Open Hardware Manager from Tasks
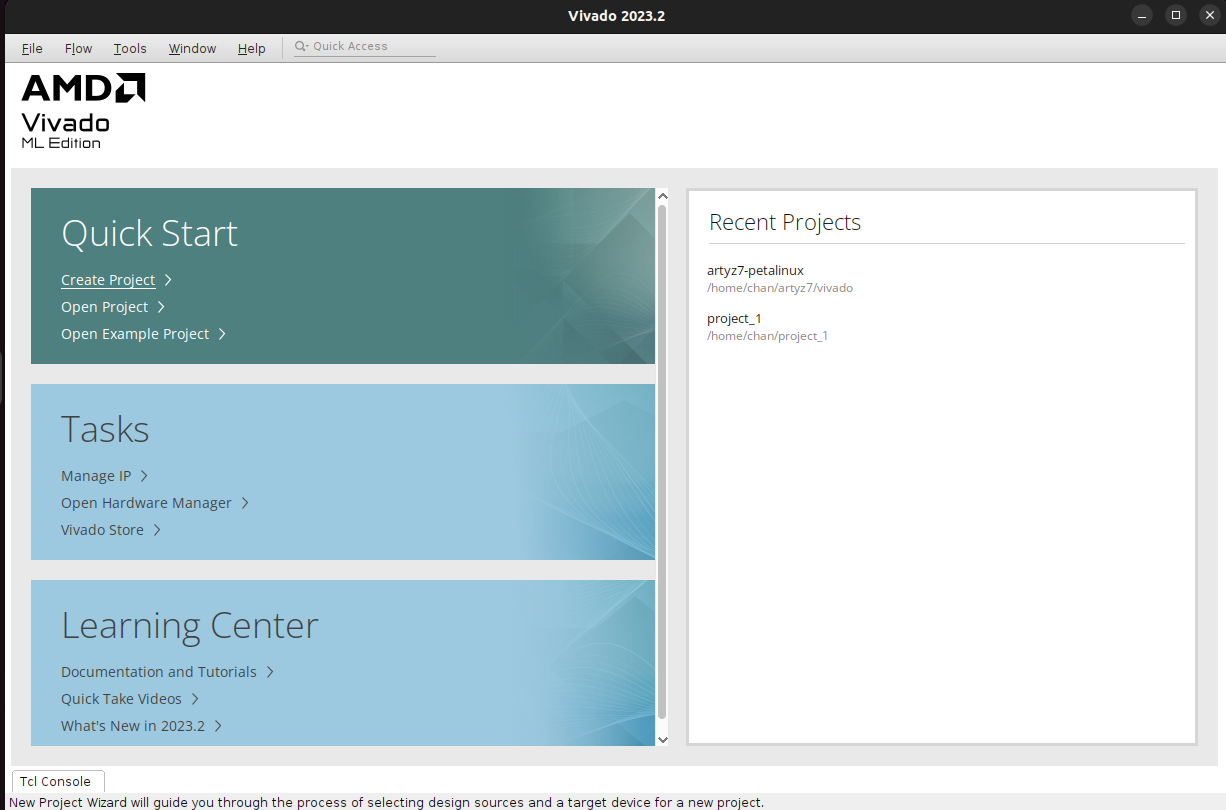The image size is (1226, 810). click(146, 503)
